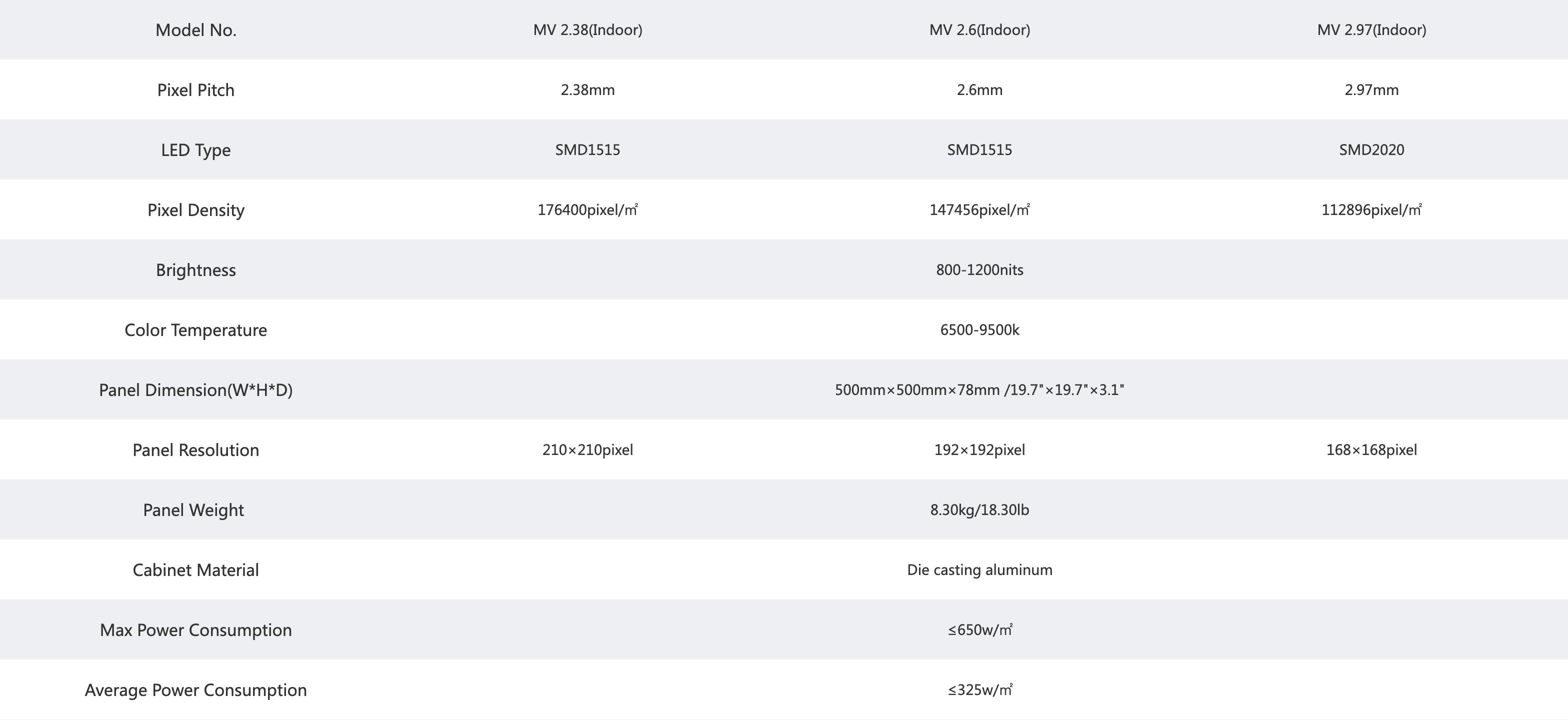Click the Die casting aluminum text

tap(979, 569)
